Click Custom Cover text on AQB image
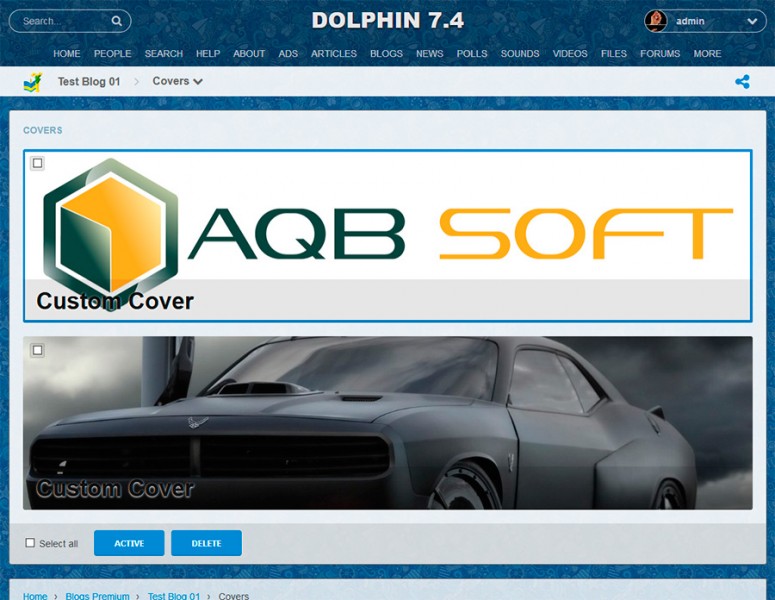The height and width of the screenshot is (600, 775). [x=115, y=301]
